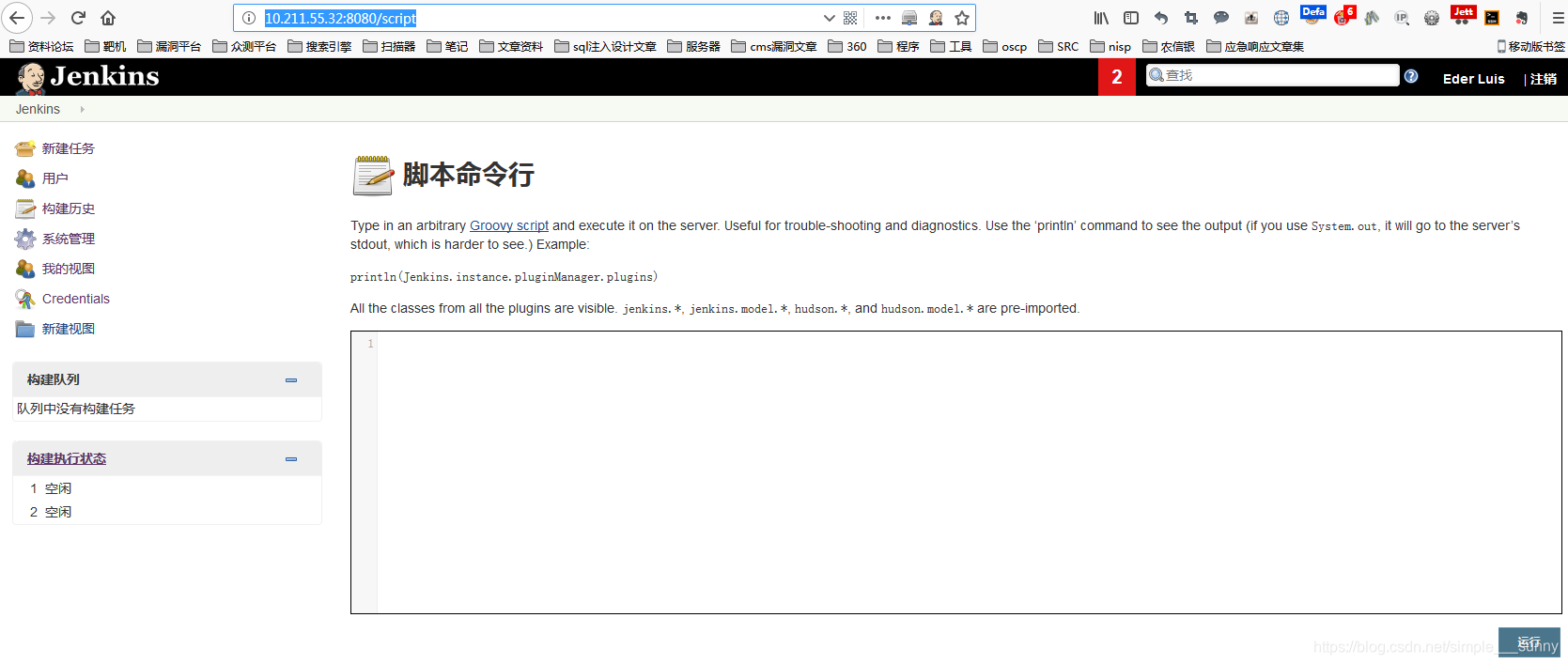Screen dimensions: 1568x664
Task: Click the Credentials keys icon
Action: pyautogui.click(x=25, y=299)
